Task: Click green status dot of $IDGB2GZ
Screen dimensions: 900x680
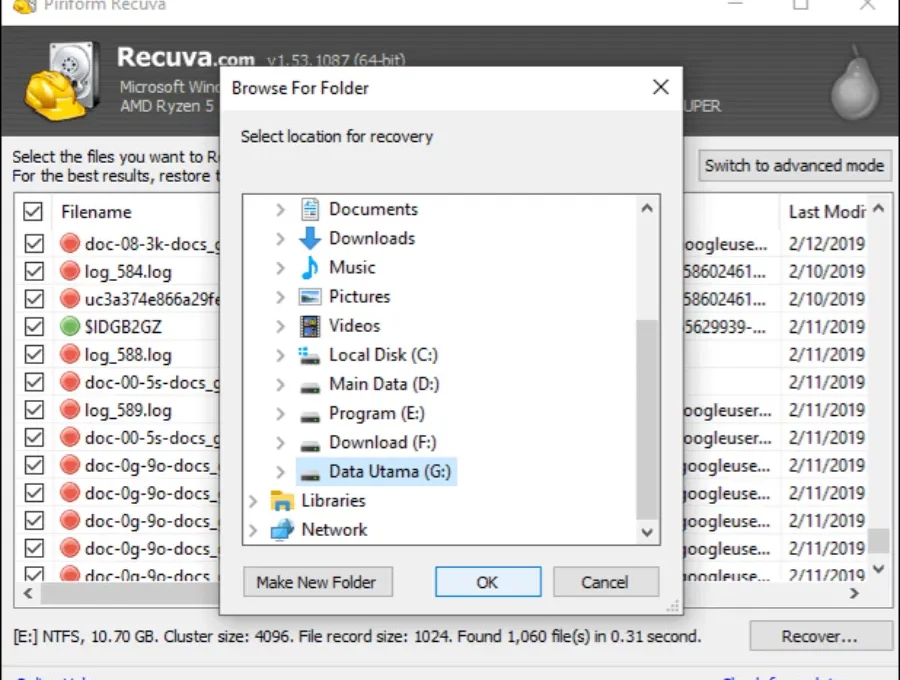Action: pyautogui.click(x=69, y=326)
